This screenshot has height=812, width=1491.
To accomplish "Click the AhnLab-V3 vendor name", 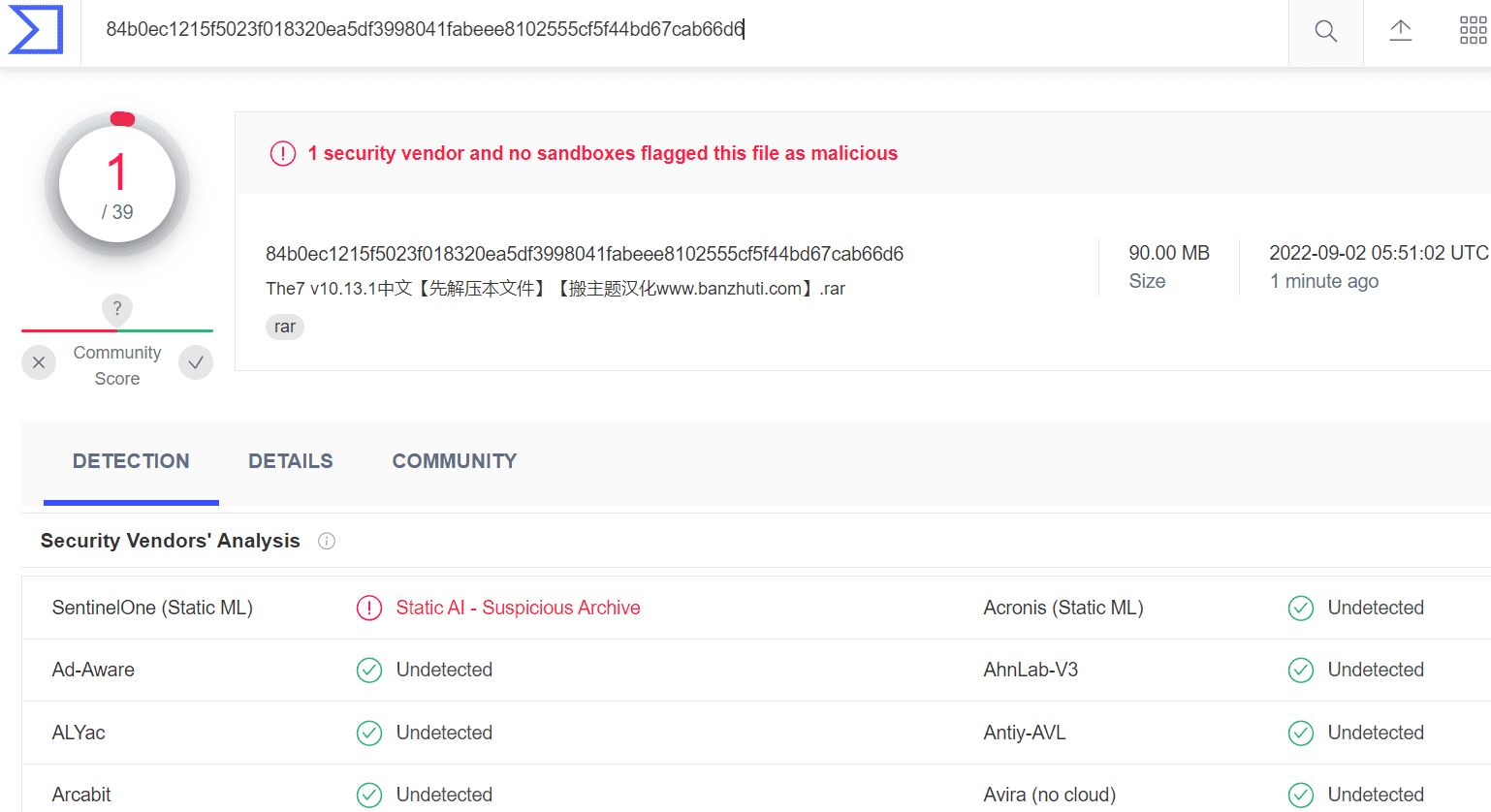I will (x=1031, y=670).
